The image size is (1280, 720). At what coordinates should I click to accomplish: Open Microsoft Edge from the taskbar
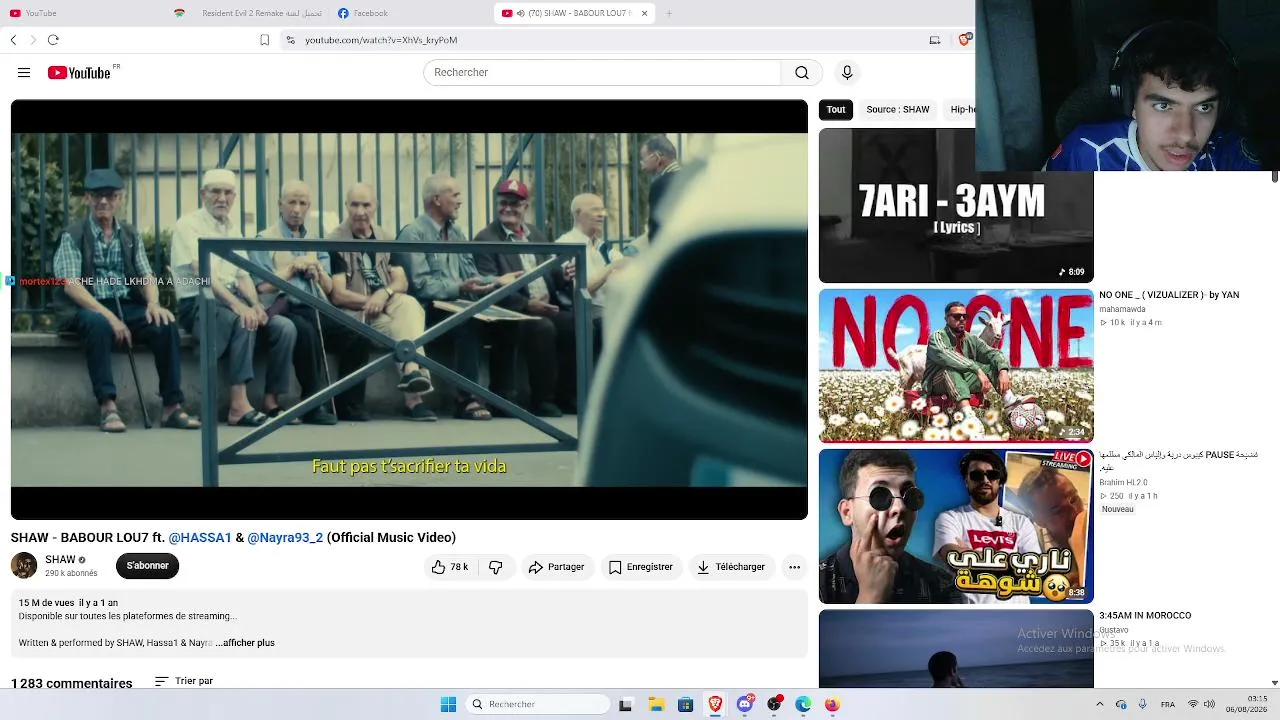point(803,704)
